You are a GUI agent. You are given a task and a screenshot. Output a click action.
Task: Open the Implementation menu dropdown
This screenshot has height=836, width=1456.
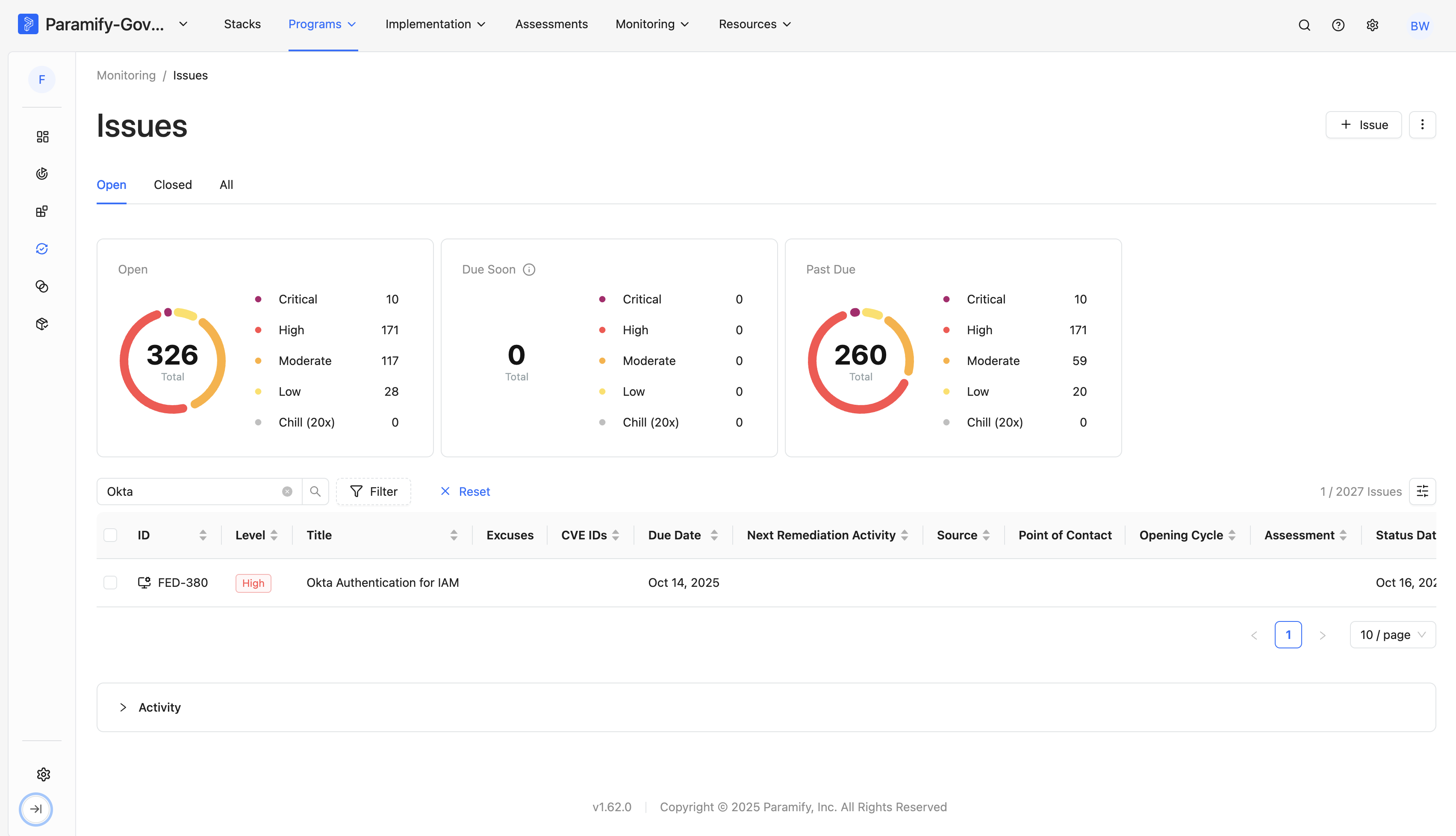pyautogui.click(x=436, y=24)
